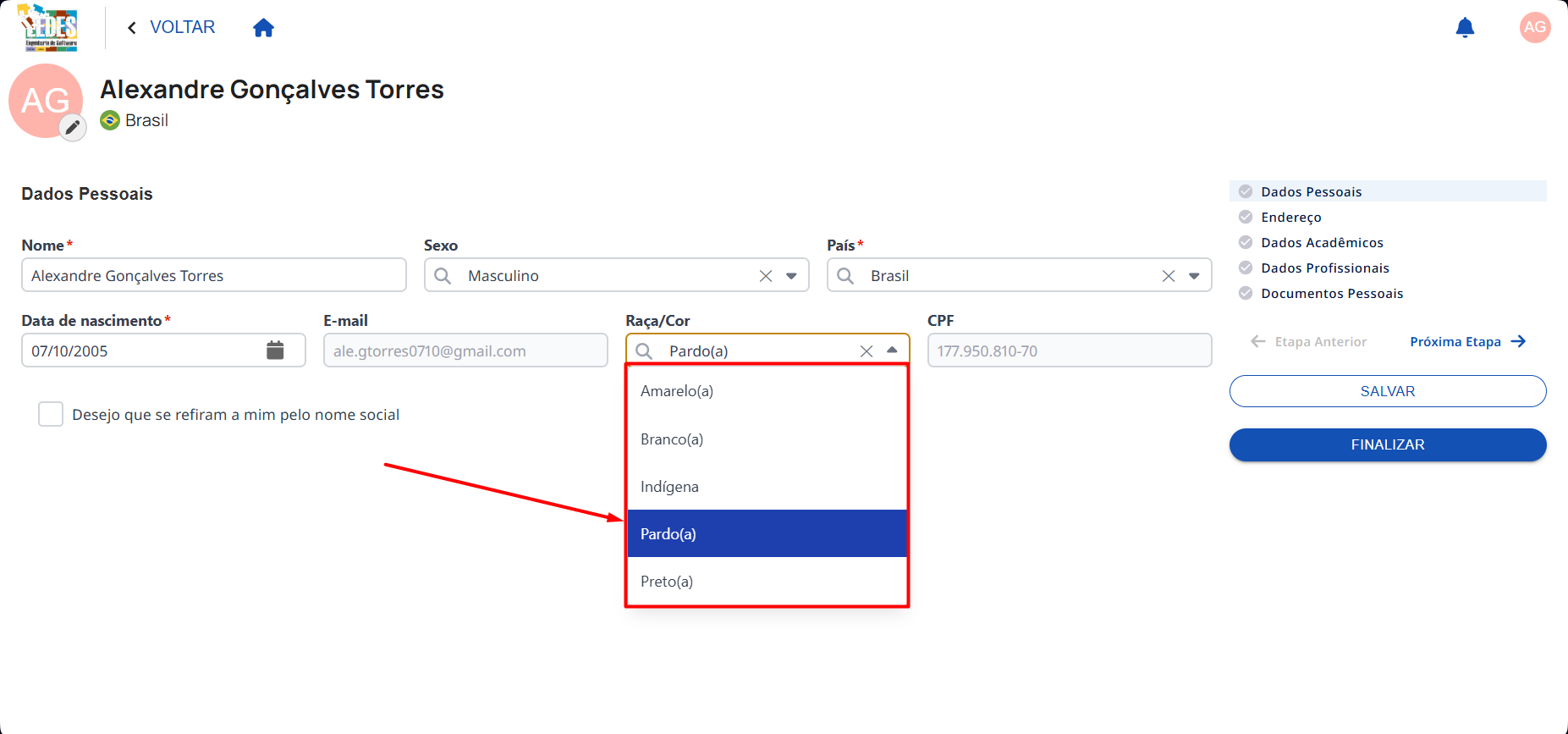Click the SALVAR button

pyautogui.click(x=1387, y=391)
